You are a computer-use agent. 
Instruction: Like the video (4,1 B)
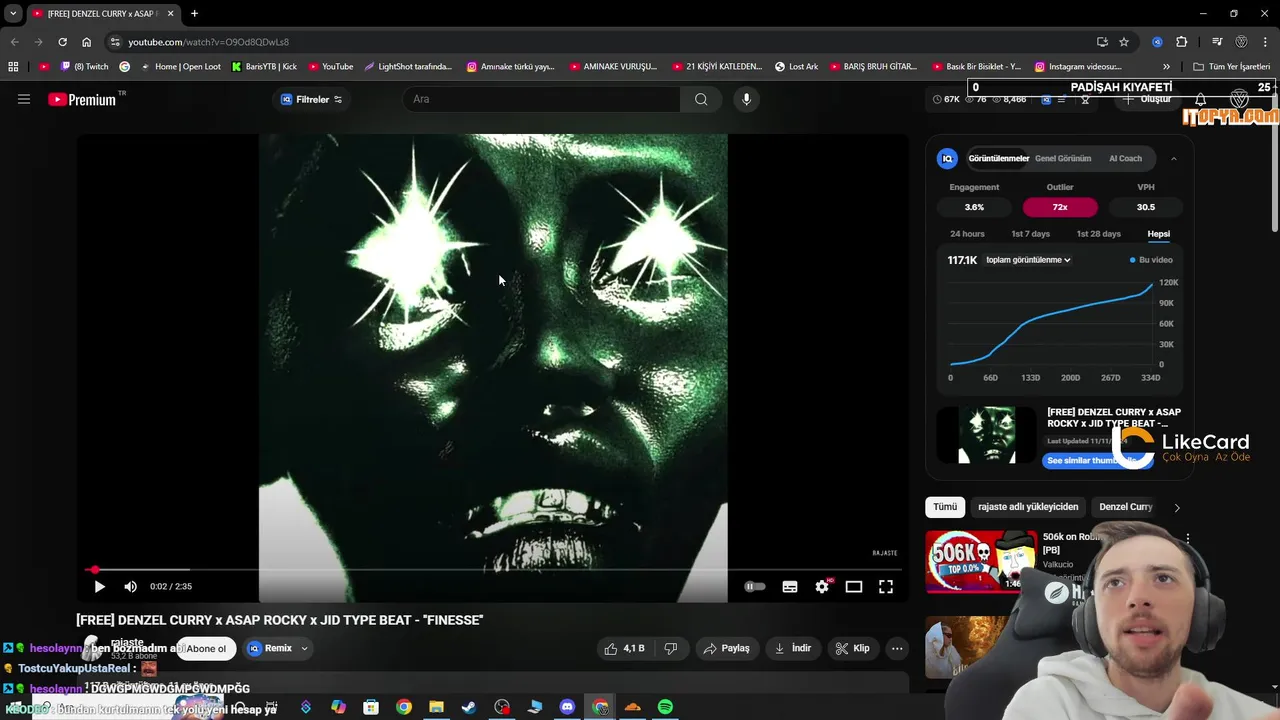[625, 648]
